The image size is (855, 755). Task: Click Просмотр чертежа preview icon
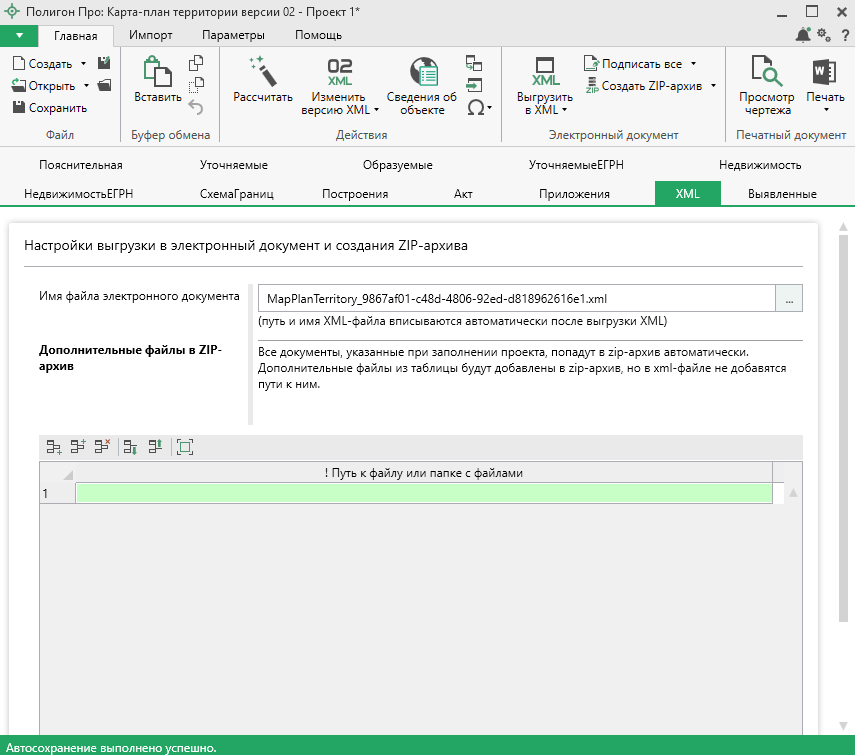point(766,74)
